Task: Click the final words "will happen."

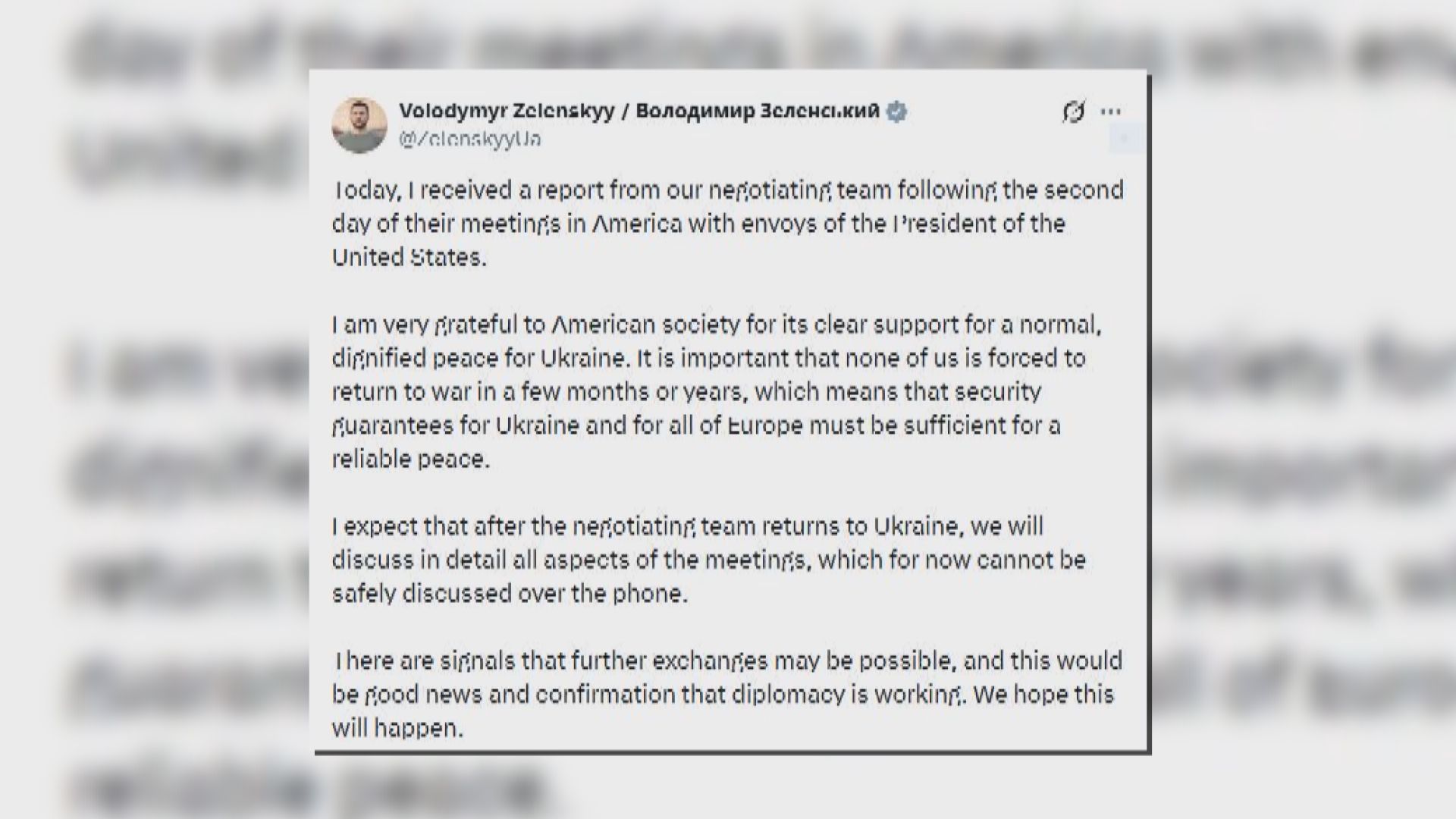Action: coord(397,728)
